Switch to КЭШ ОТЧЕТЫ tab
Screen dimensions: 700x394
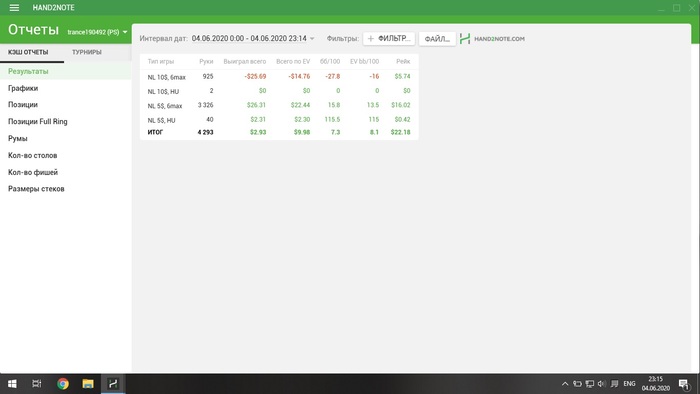(28, 52)
